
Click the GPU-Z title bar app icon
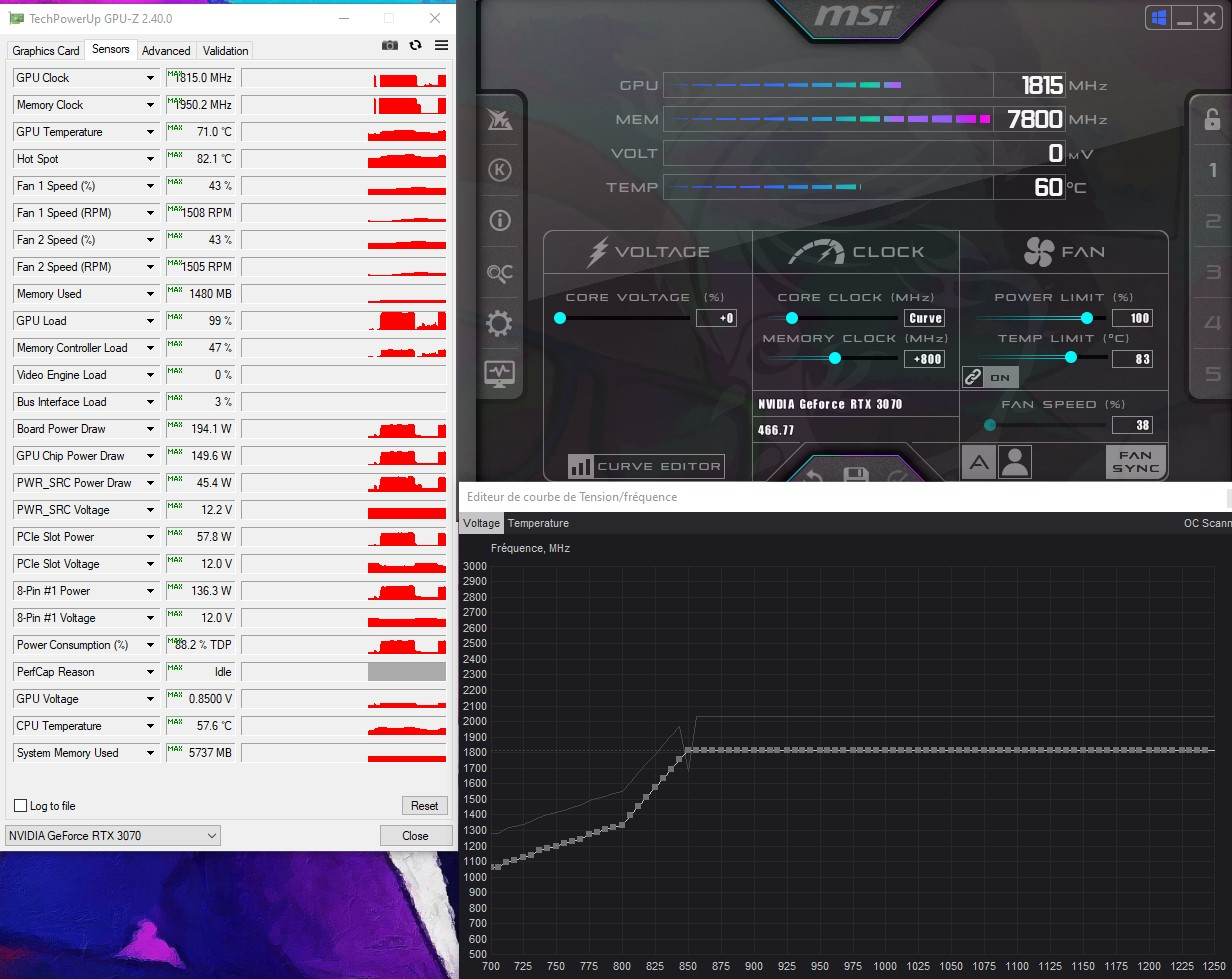tap(16, 18)
